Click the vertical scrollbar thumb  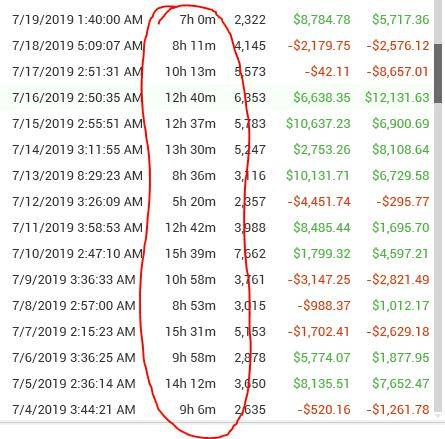[x=438, y=74]
